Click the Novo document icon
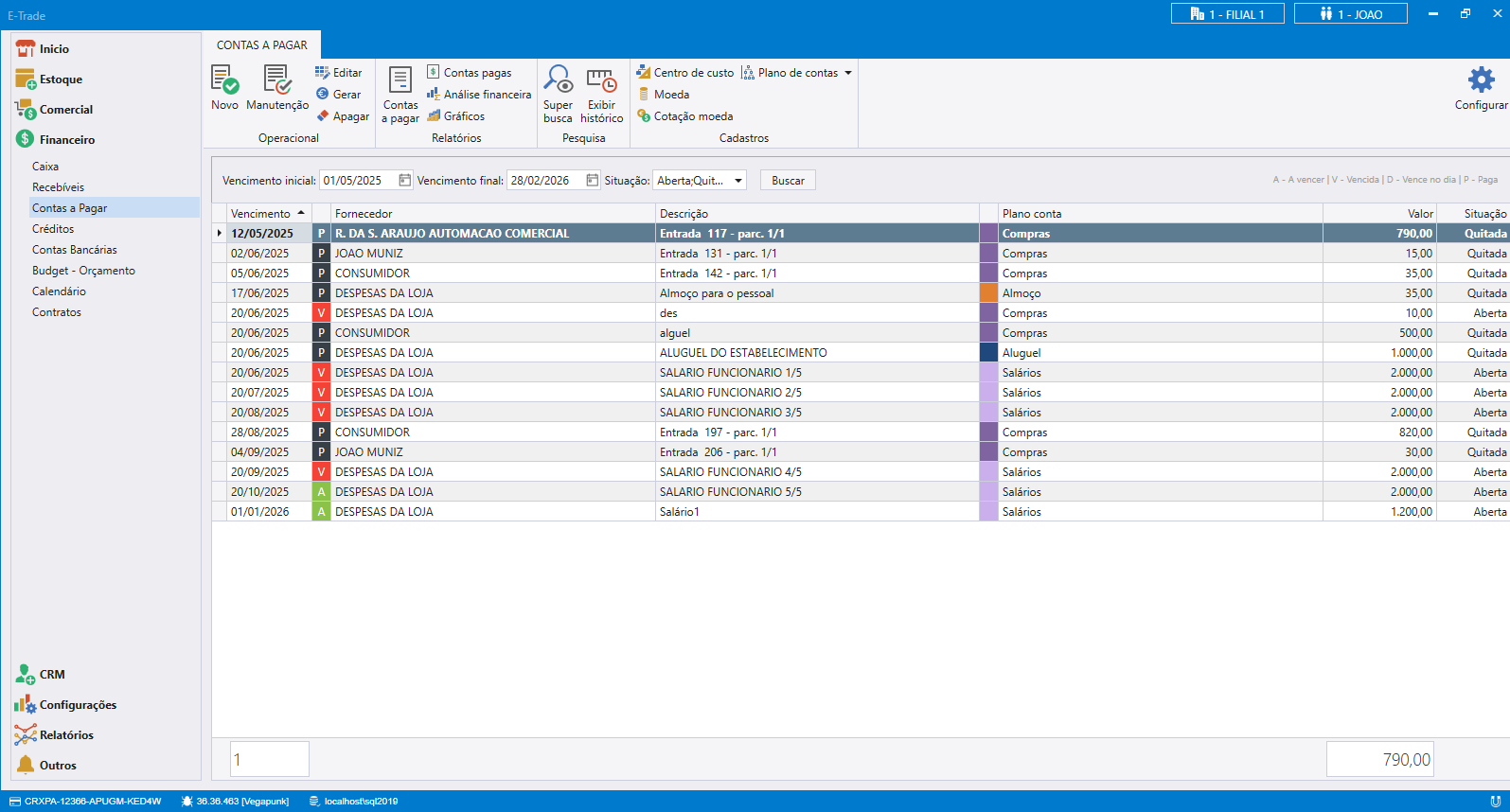This screenshot has width=1510, height=812. pyautogui.click(x=224, y=80)
